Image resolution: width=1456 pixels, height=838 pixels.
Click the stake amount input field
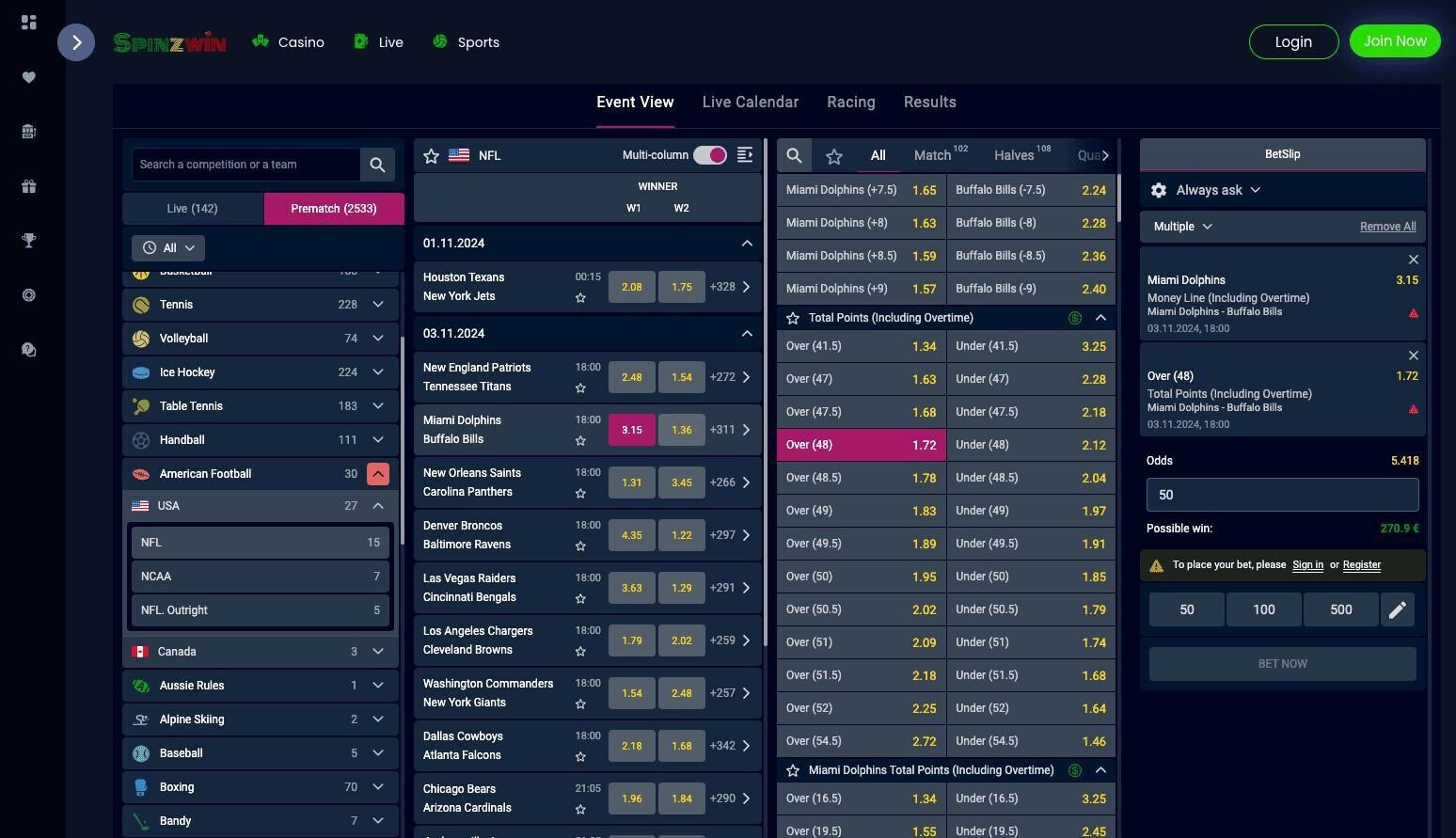click(1282, 495)
